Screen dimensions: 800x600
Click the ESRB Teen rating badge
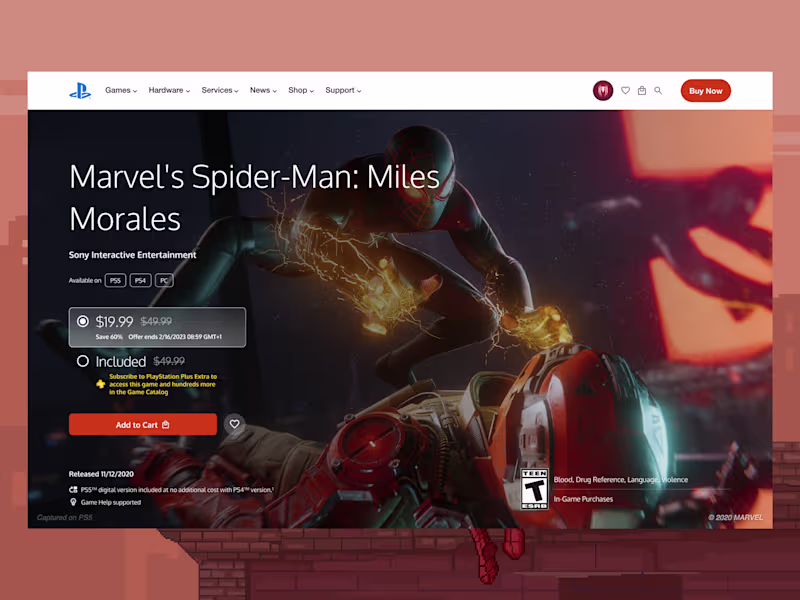pos(534,489)
